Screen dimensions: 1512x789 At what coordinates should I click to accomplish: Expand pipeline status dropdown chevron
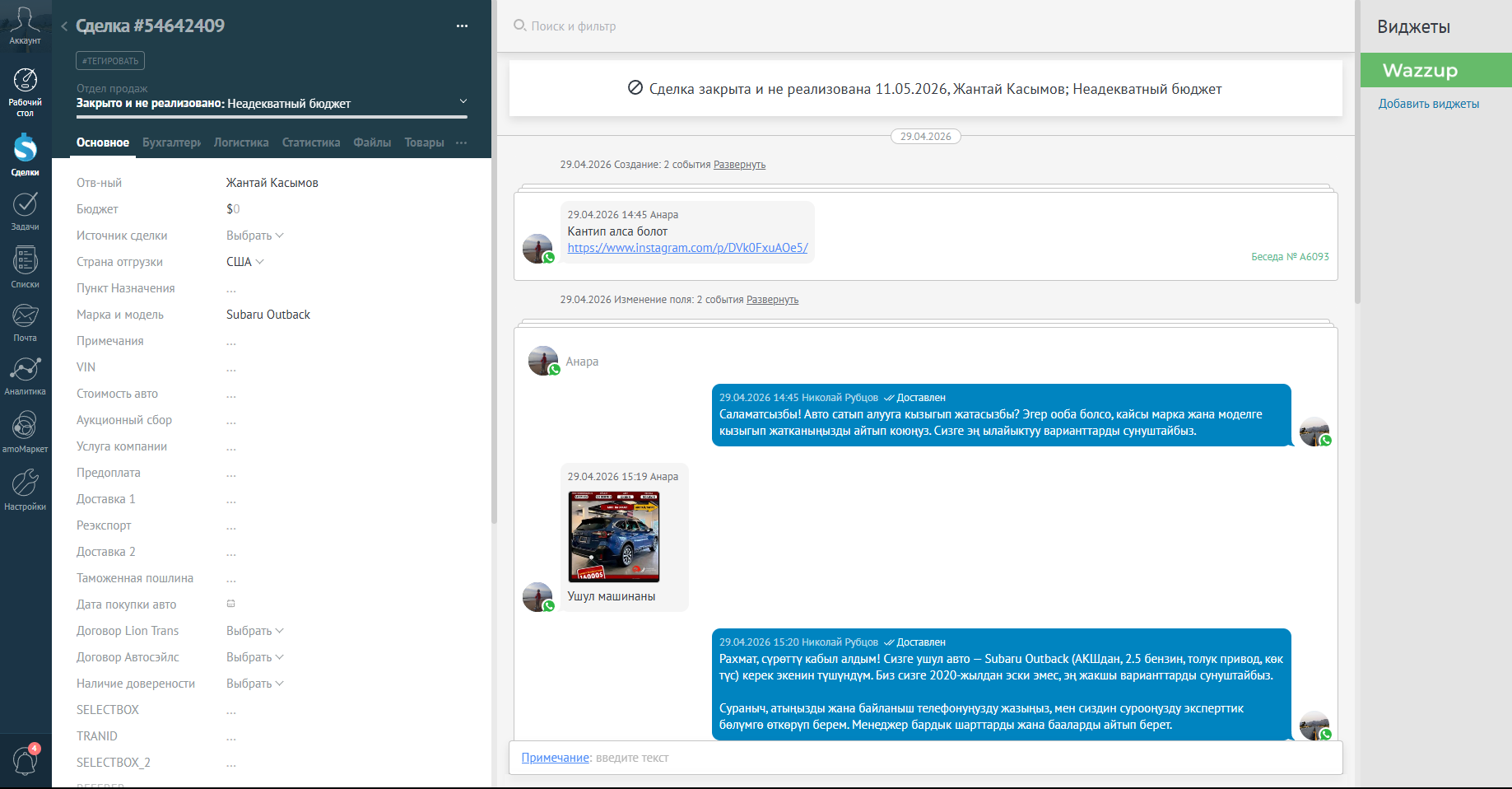click(x=463, y=101)
